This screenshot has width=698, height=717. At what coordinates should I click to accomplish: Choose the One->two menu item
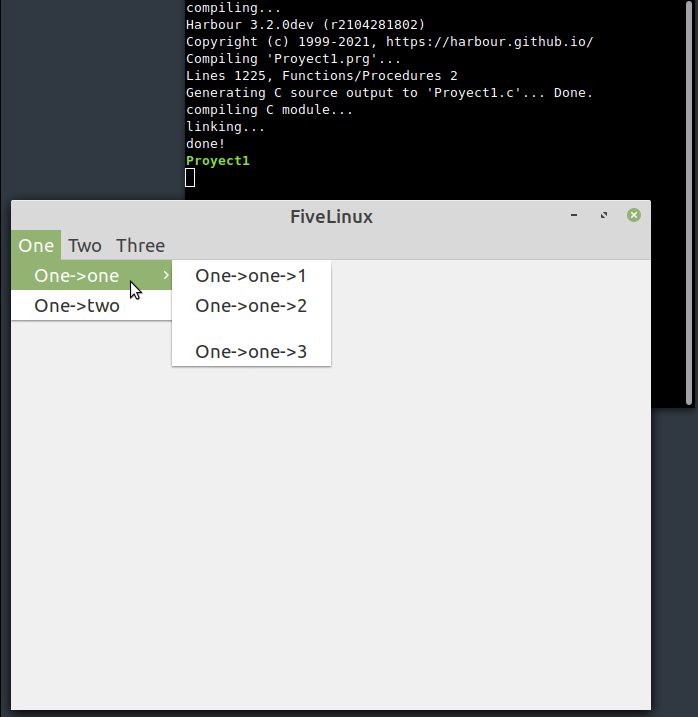point(91,305)
